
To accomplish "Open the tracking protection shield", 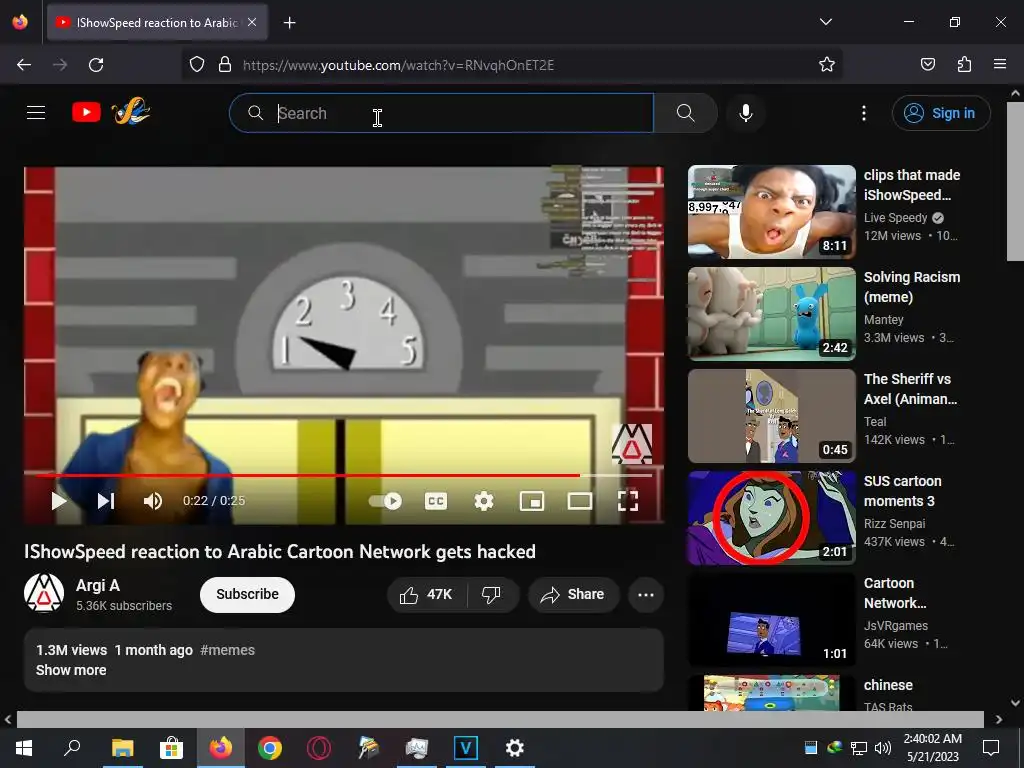I will (x=197, y=65).
